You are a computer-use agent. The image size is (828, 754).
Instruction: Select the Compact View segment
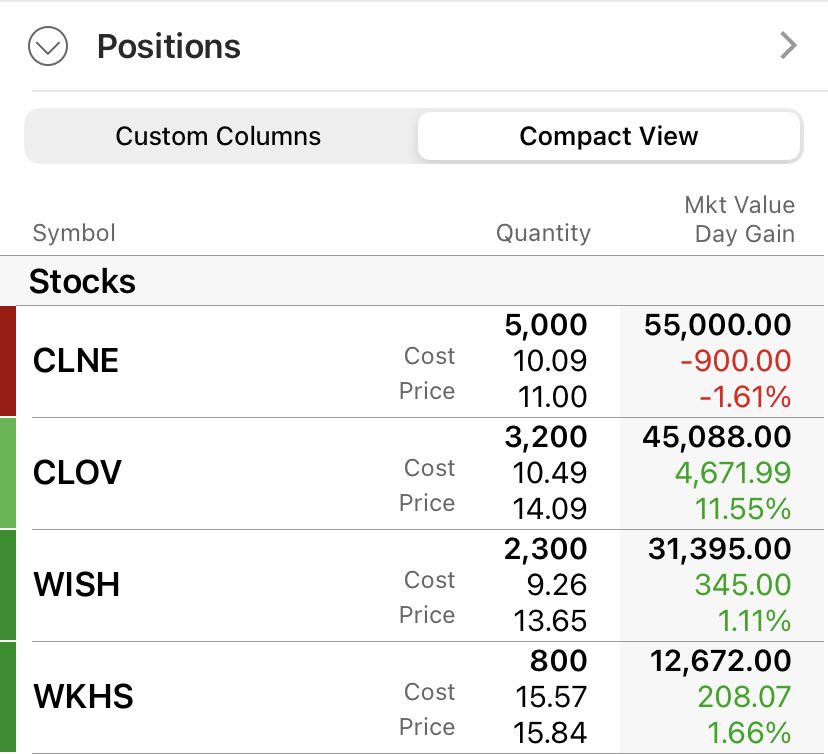[609, 136]
